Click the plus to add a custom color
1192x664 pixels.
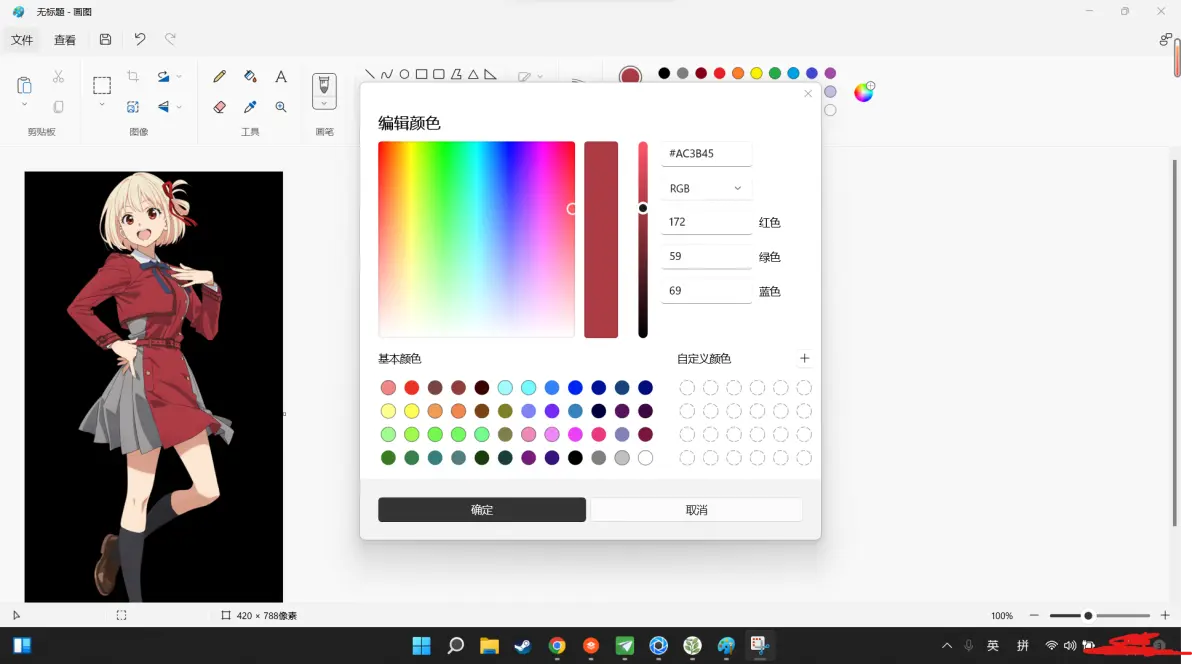[804, 358]
